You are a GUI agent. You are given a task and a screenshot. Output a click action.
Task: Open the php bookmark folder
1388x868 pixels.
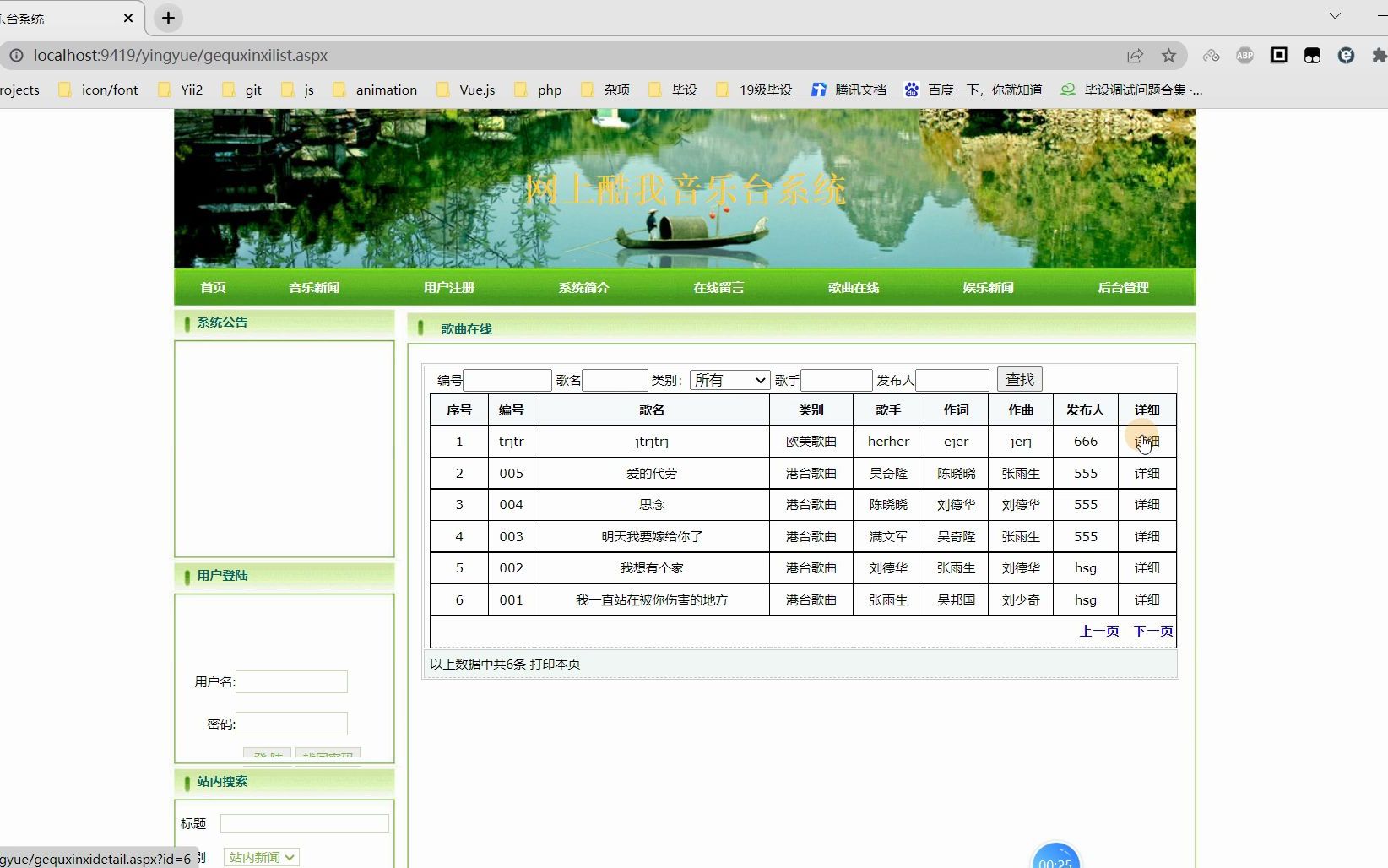[x=538, y=90]
